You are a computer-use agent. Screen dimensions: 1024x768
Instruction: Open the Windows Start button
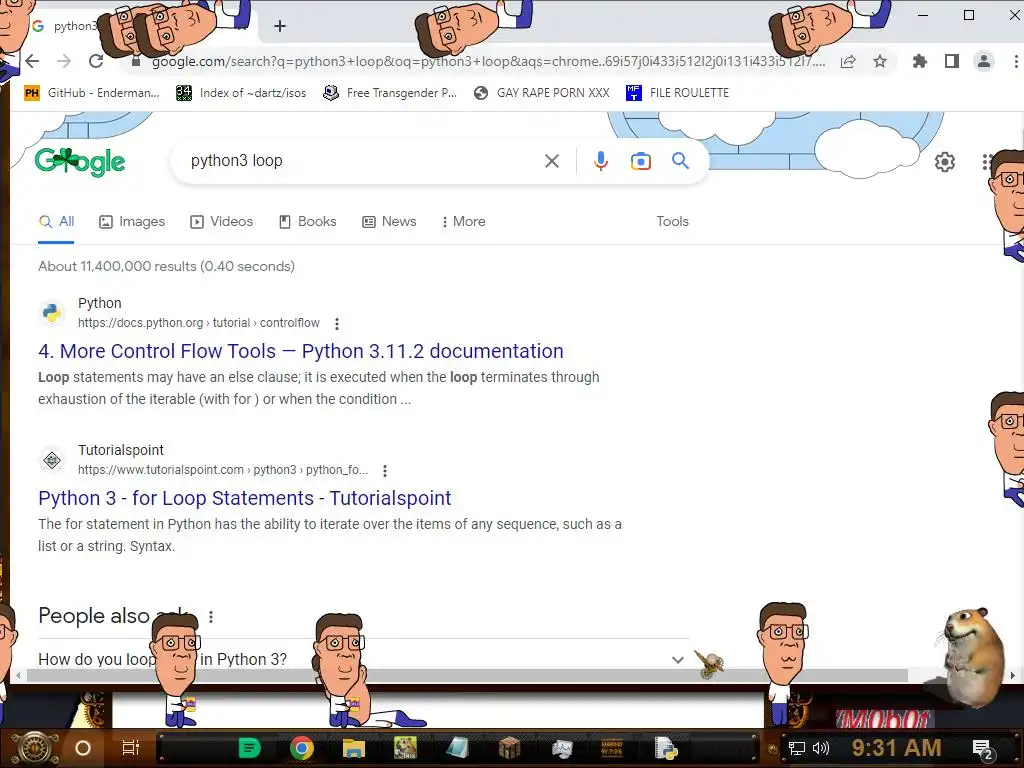pos(35,748)
